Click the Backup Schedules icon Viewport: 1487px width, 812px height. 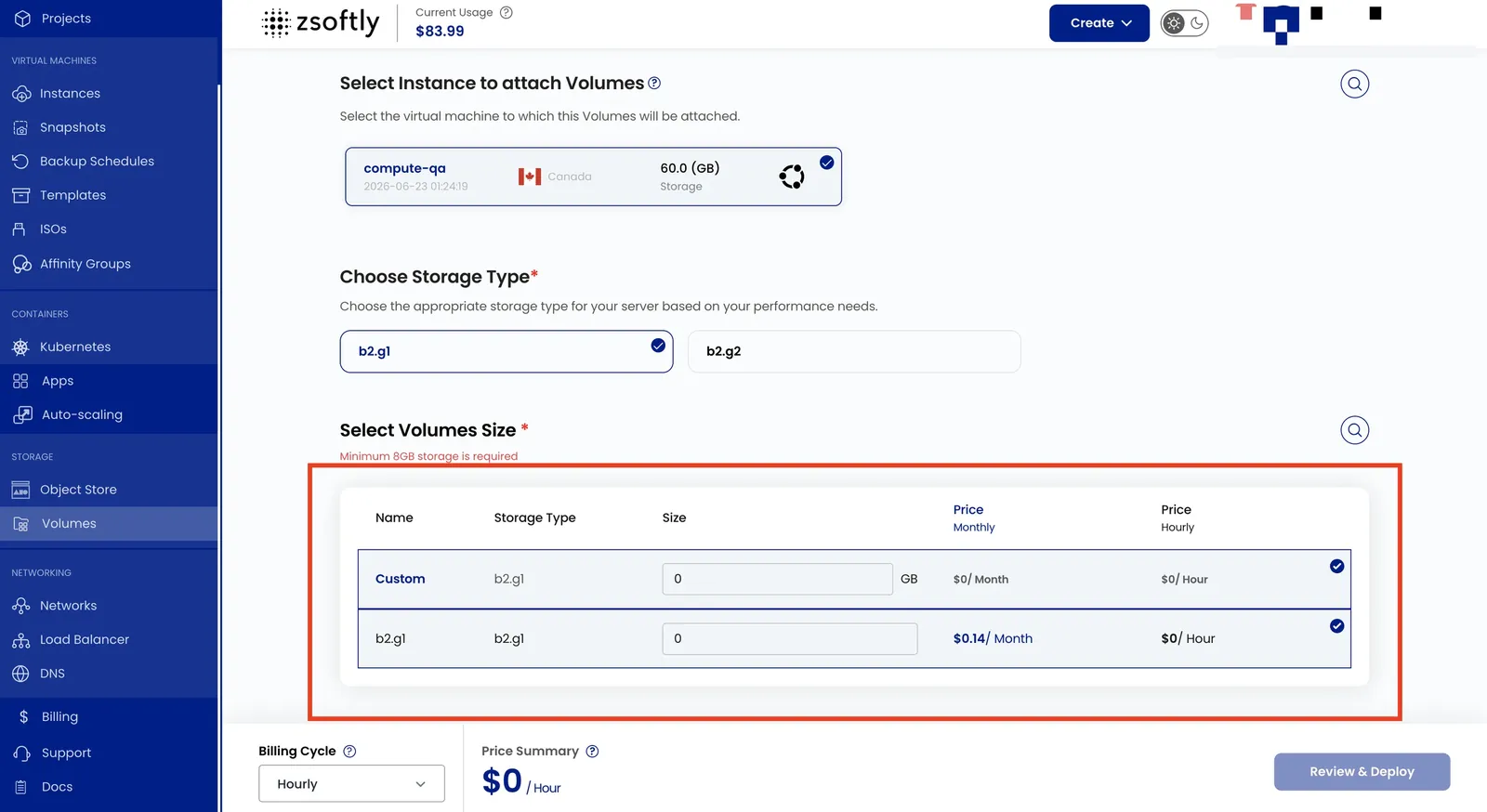(x=20, y=161)
